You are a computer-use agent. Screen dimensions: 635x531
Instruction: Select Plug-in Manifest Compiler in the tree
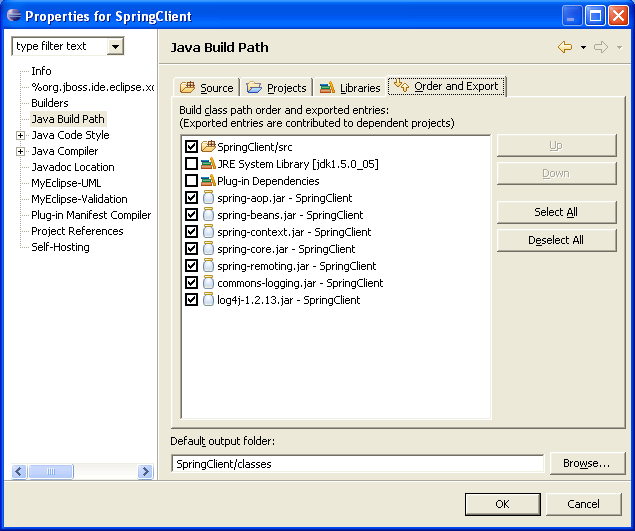pyautogui.click(x=91, y=215)
